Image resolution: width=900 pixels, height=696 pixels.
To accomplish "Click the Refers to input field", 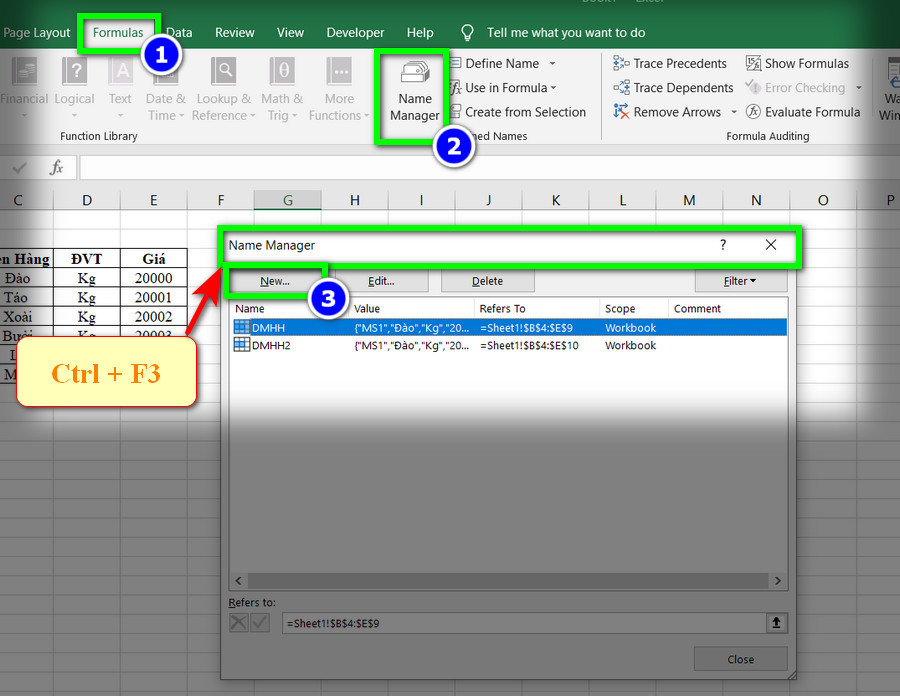I will (x=523, y=623).
